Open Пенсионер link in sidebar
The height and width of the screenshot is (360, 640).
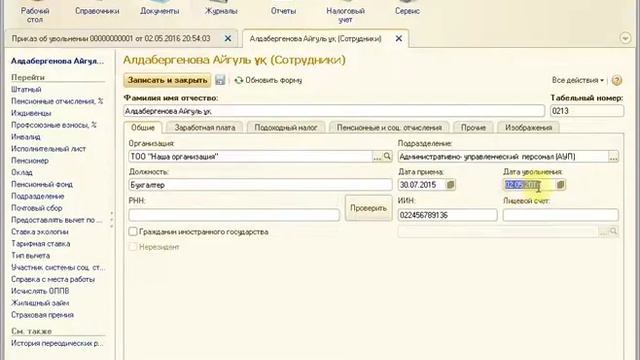click(30, 160)
